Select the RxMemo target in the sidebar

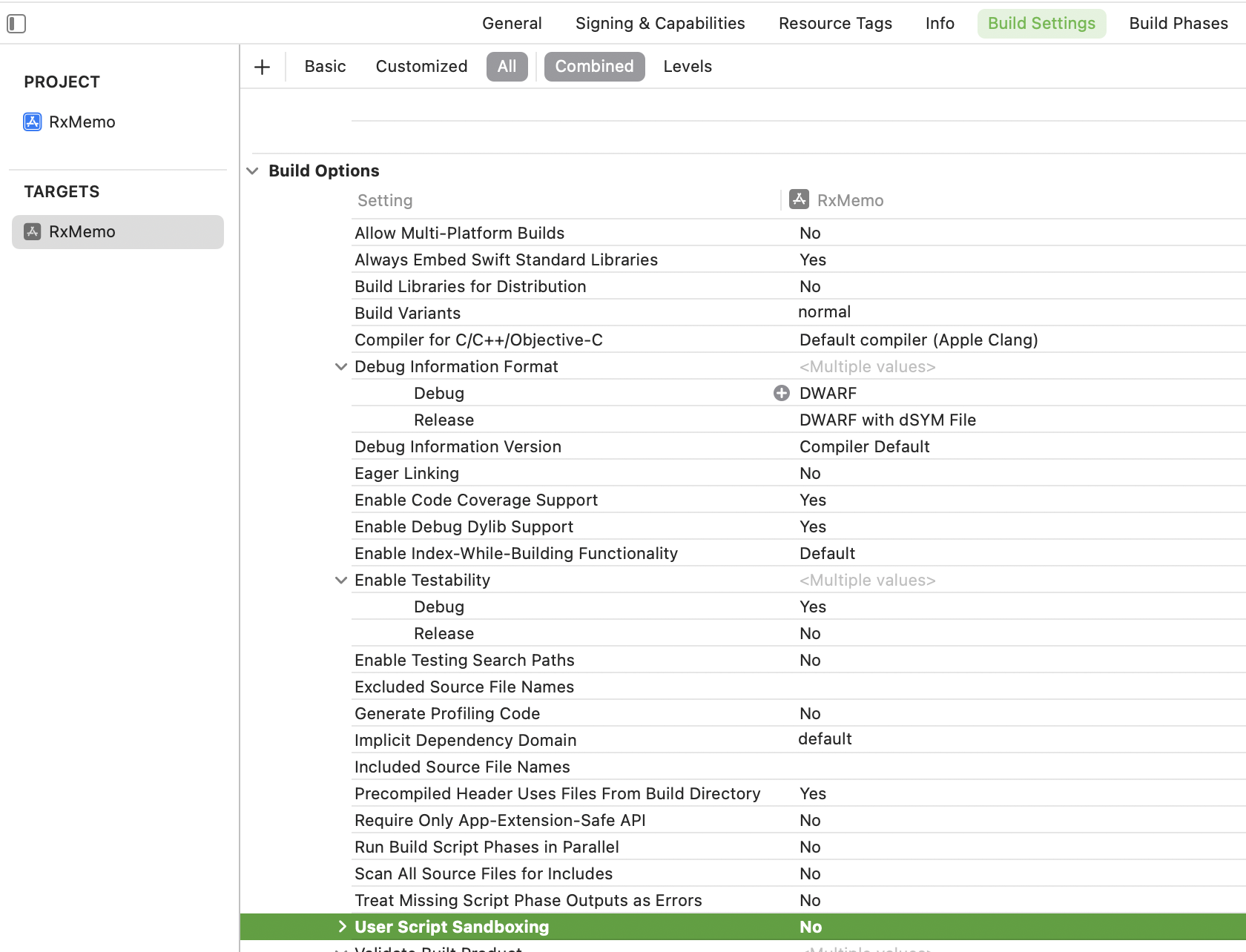click(x=118, y=232)
